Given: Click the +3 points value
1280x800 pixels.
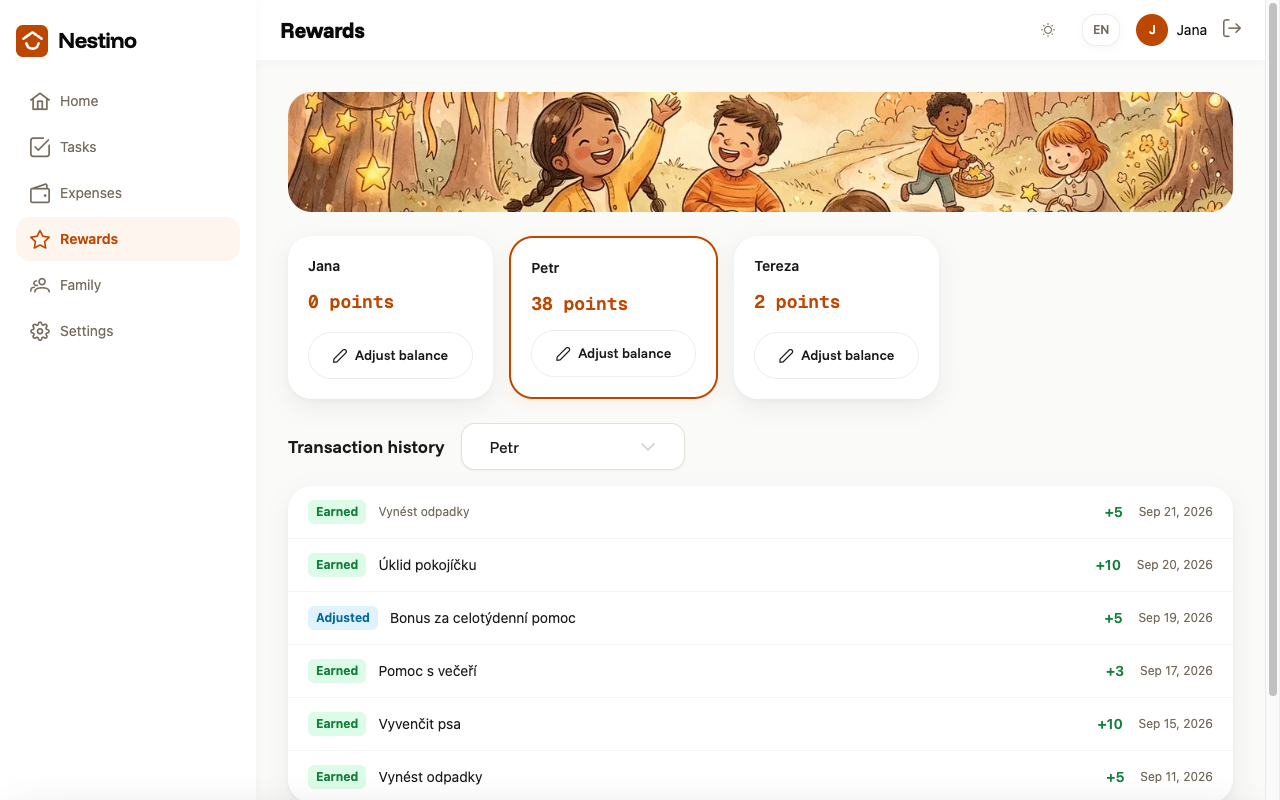Looking at the screenshot, I should [1115, 671].
